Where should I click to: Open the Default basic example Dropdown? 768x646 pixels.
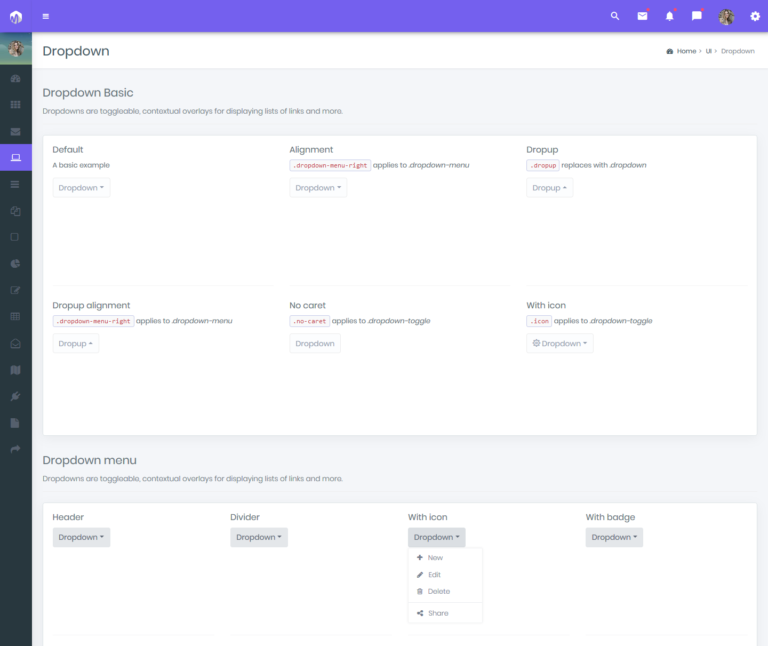81,188
